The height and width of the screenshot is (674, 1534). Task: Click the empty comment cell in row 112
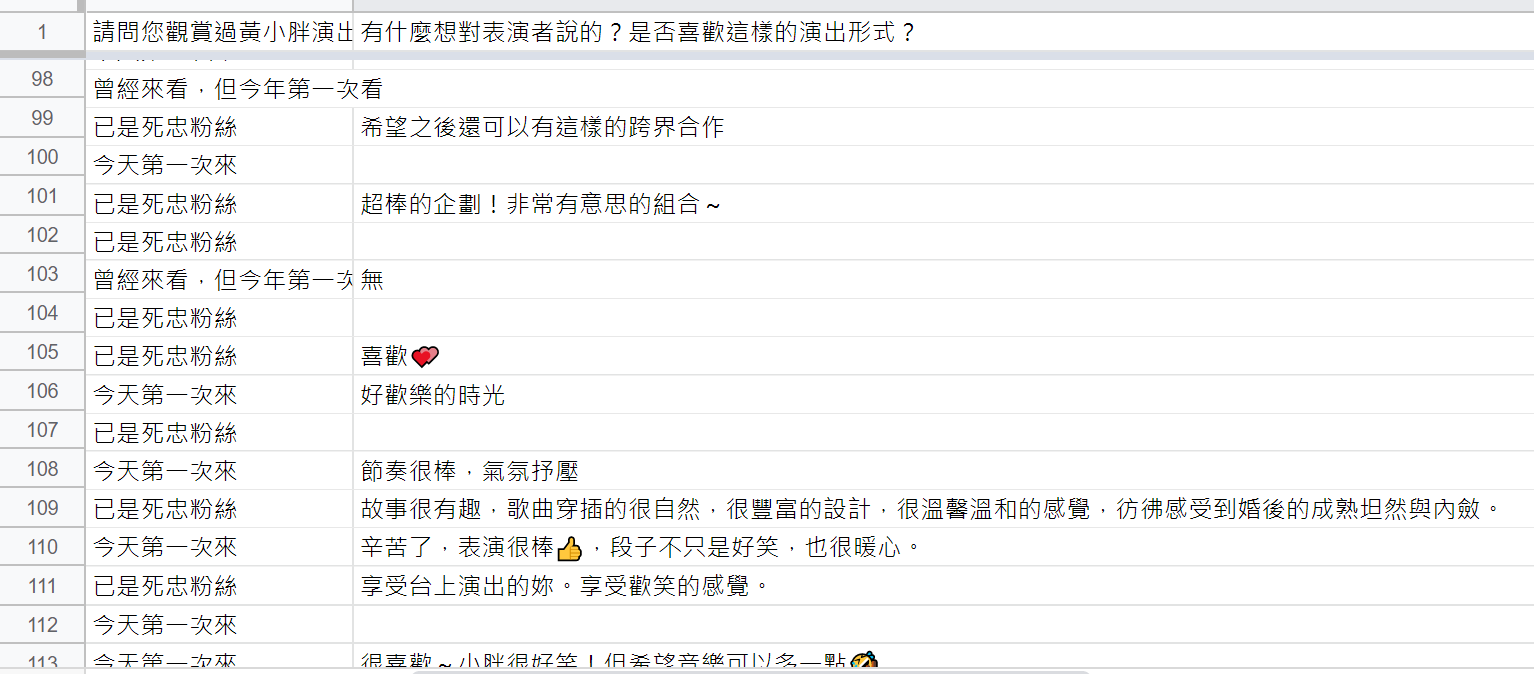943,624
